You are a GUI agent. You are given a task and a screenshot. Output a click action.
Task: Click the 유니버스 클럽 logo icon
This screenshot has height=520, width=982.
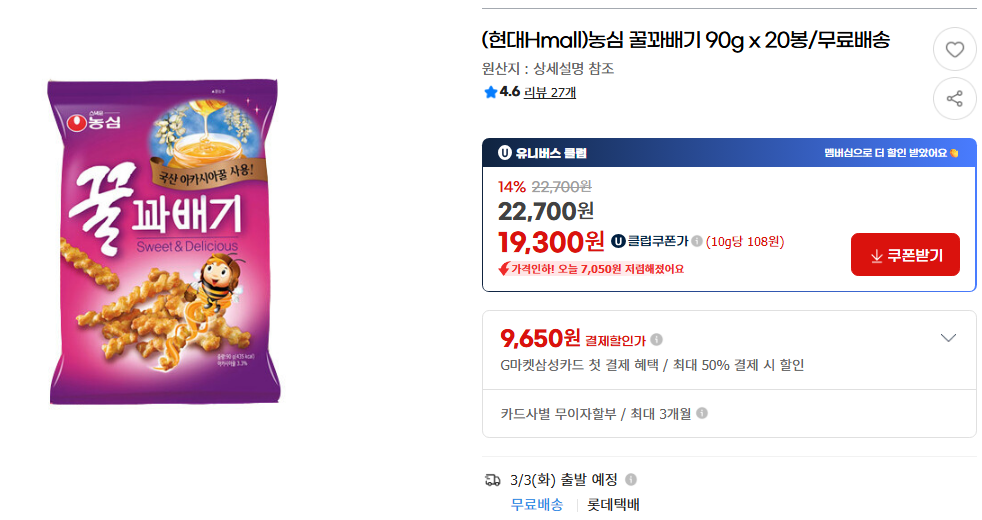click(505, 153)
